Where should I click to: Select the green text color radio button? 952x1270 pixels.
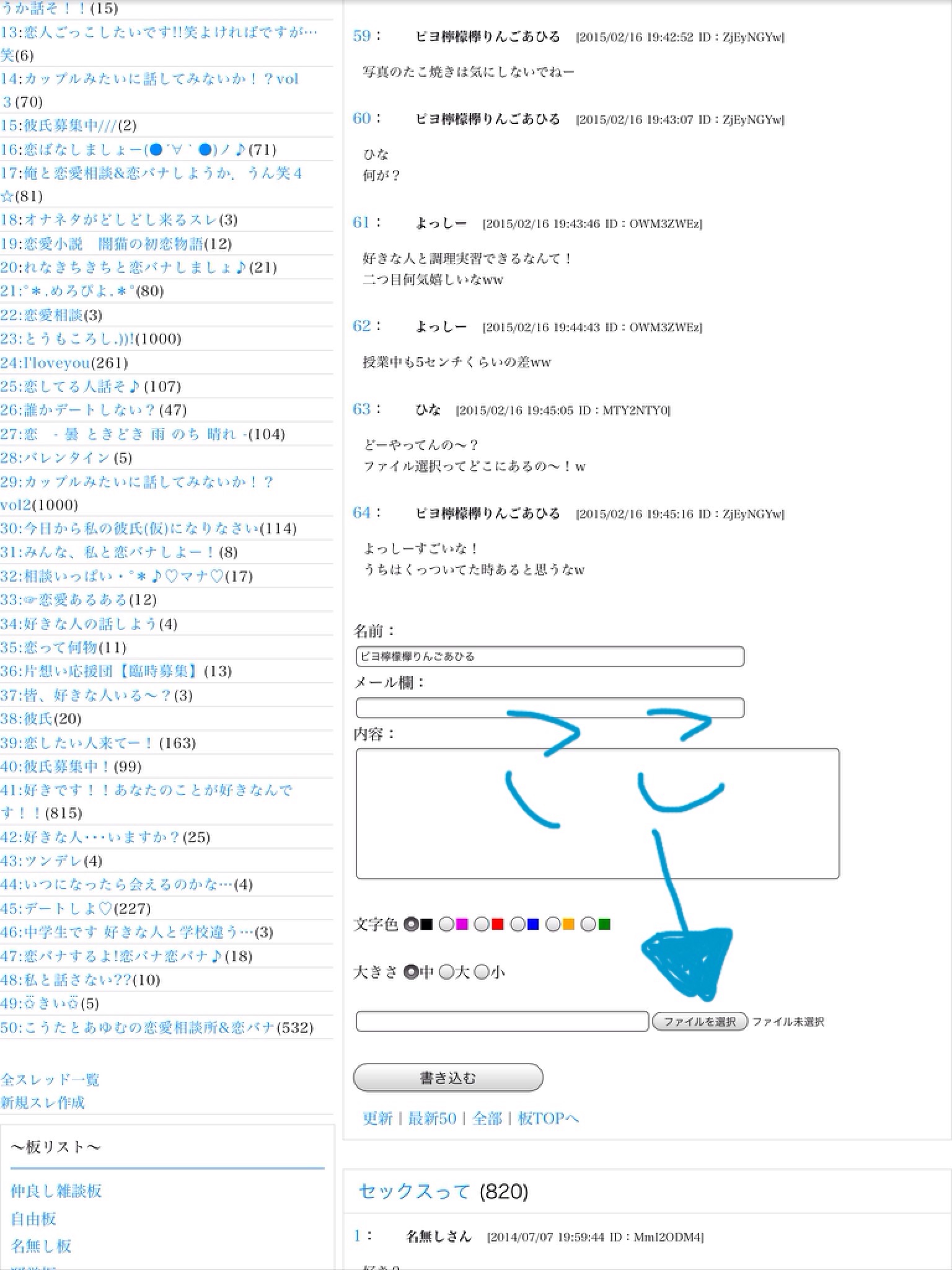[x=589, y=925]
